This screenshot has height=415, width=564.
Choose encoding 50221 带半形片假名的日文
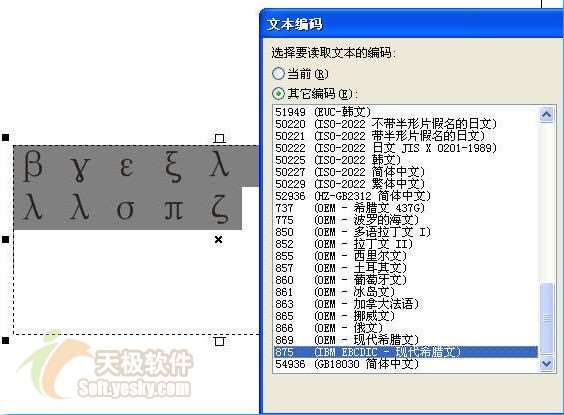coord(405,136)
